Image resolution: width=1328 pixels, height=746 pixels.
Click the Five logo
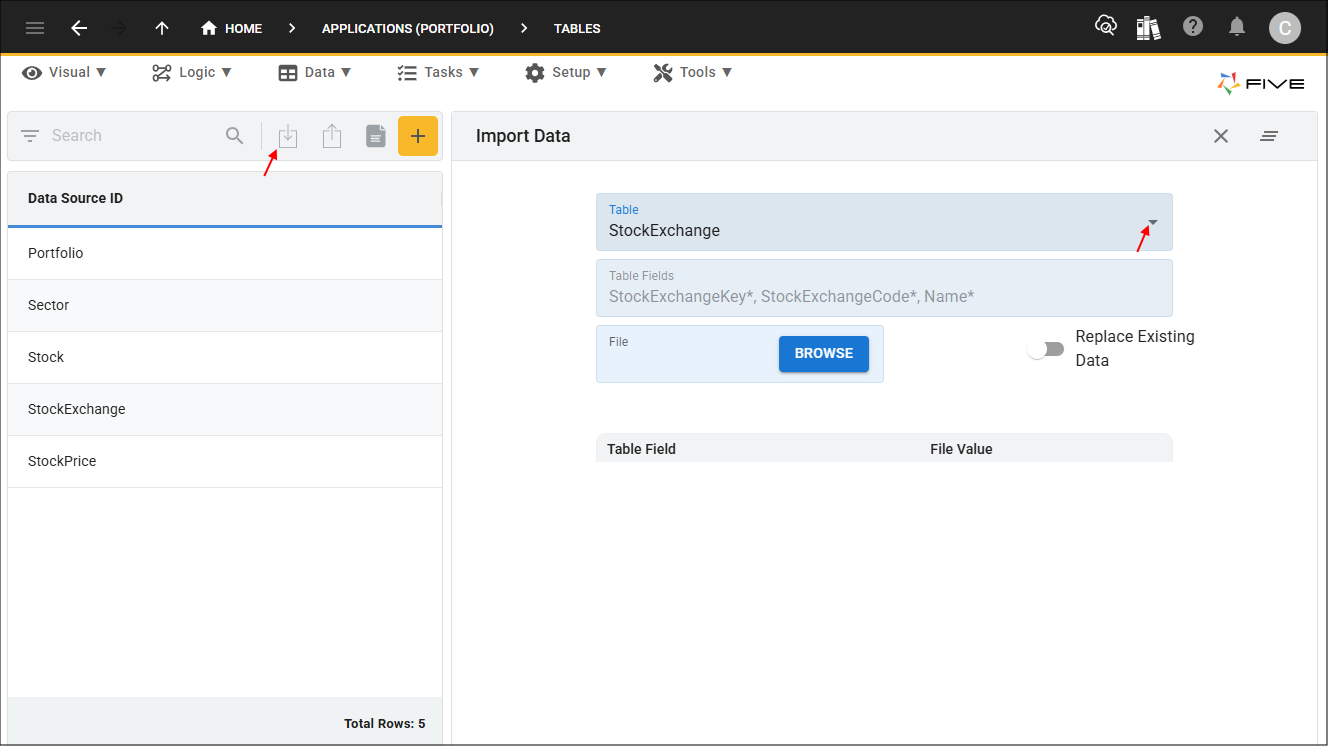[1261, 83]
